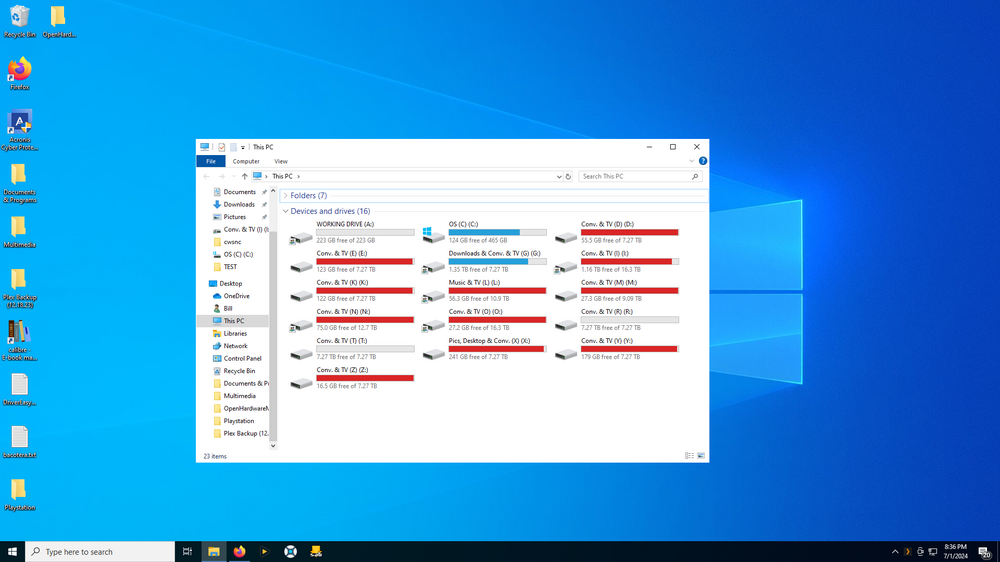Viewport: 1000px width, 562px height.
Task: Open Firefox desktop shortcut
Action: [20, 74]
